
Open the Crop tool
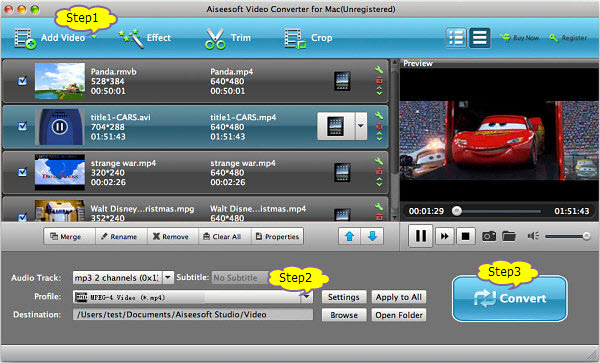(x=308, y=38)
